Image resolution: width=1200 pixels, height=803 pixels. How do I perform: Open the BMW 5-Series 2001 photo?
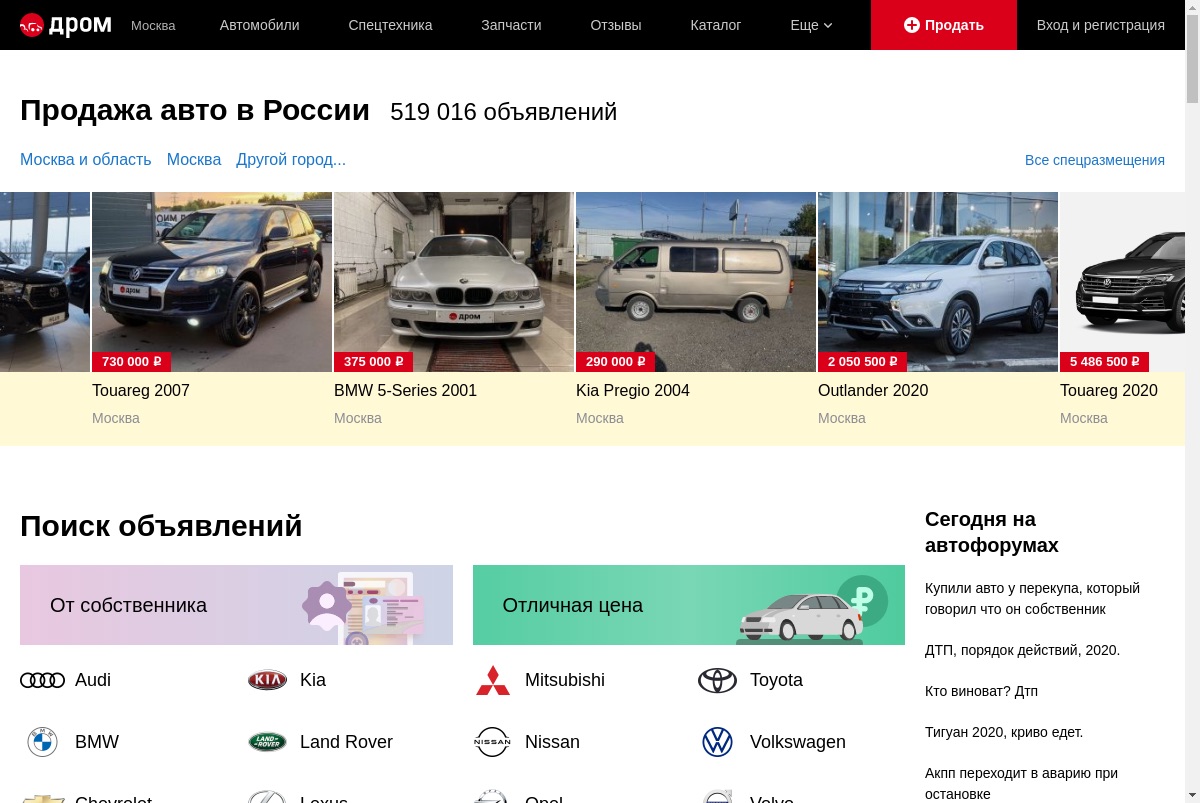coord(454,282)
